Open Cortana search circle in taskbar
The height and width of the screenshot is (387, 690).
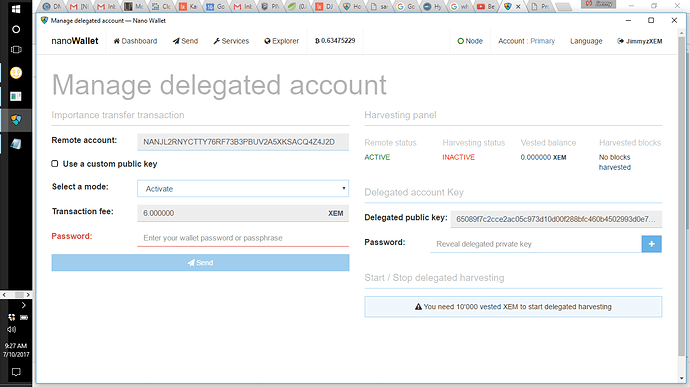click(x=16, y=29)
